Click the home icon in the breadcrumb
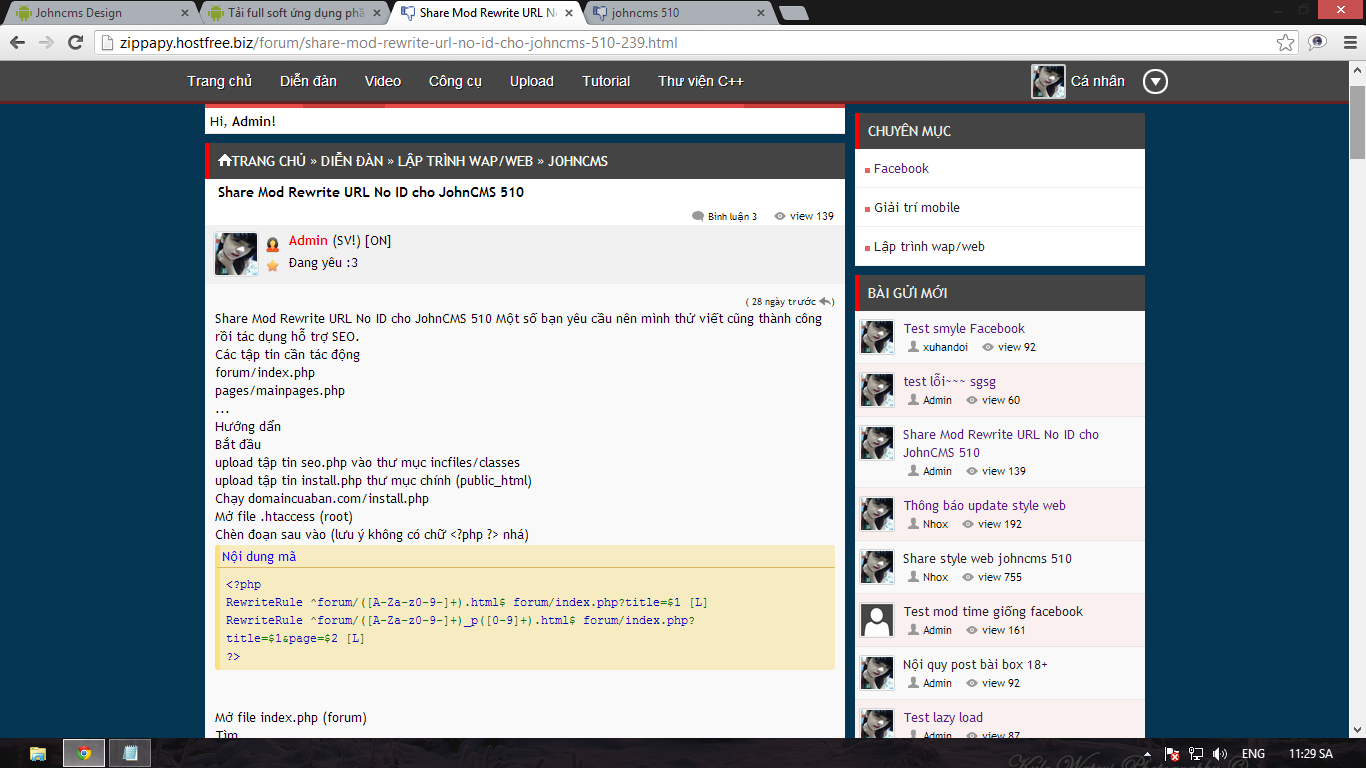 [x=225, y=160]
